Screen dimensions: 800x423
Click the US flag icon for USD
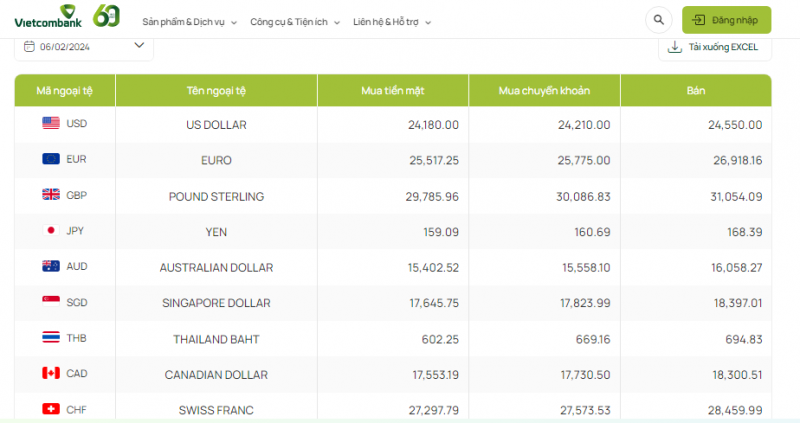pyautogui.click(x=51, y=124)
